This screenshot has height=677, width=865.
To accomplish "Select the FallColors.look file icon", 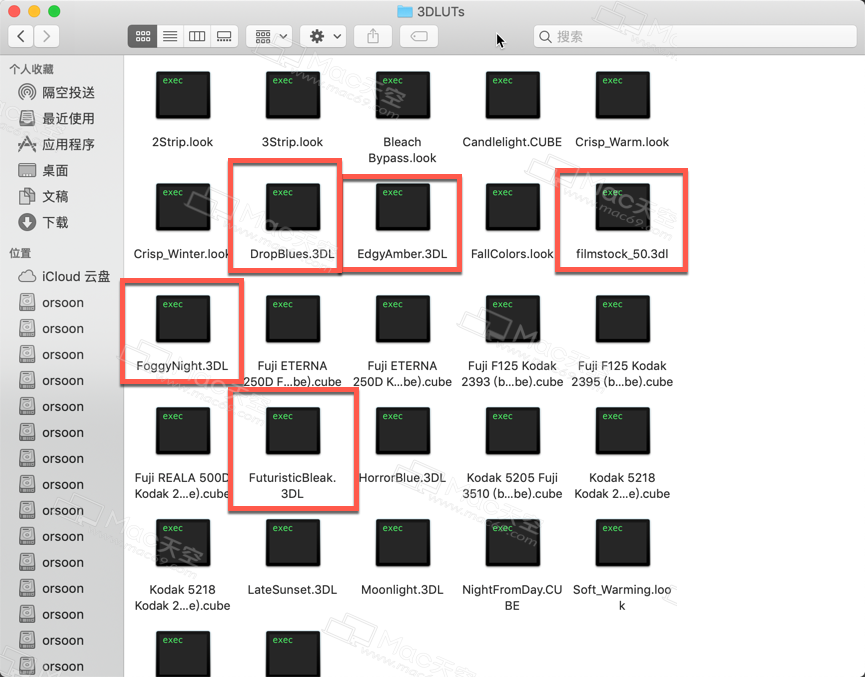I will coord(512,207).
